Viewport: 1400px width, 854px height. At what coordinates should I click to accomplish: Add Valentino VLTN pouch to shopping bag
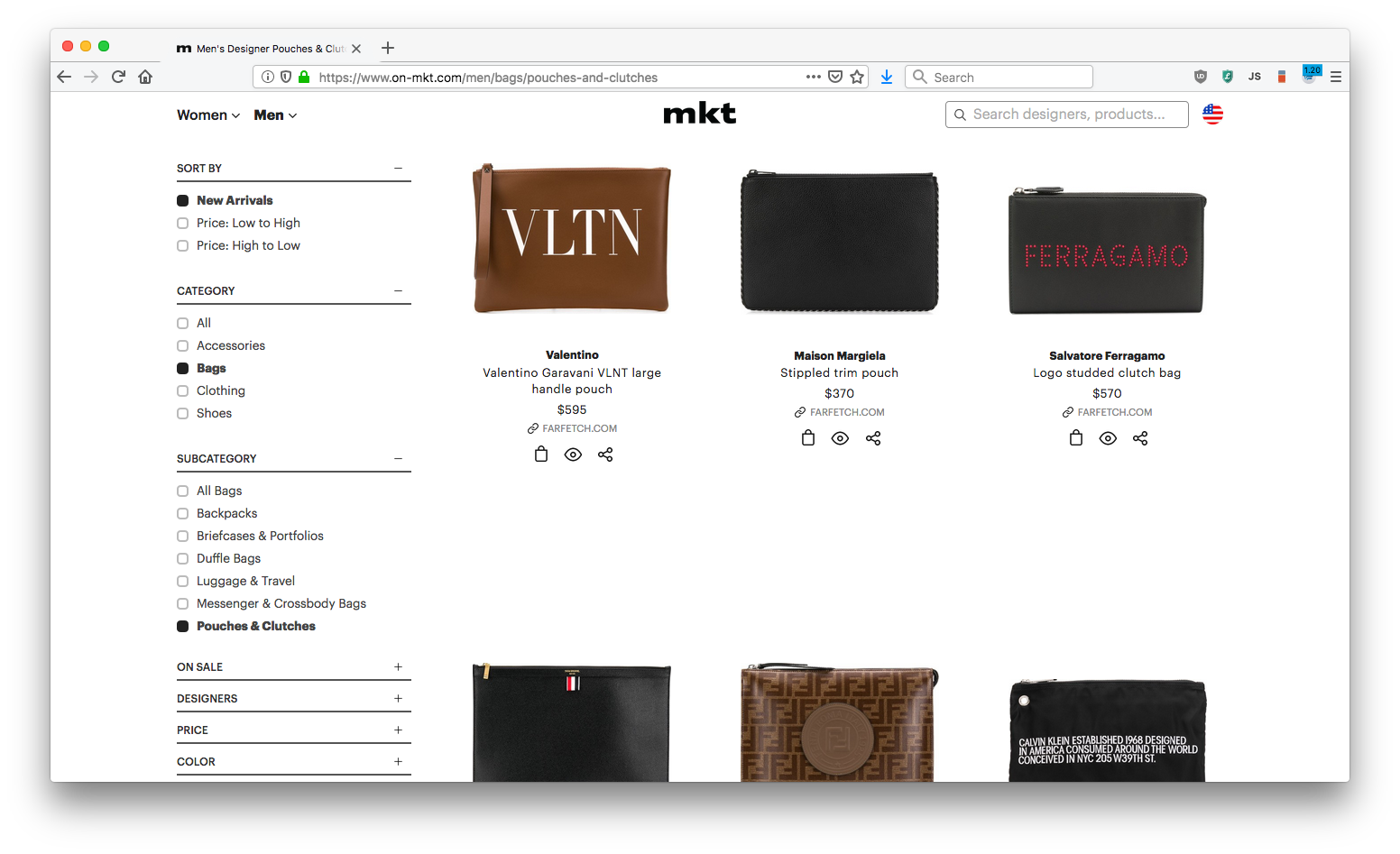click(541, 455)
